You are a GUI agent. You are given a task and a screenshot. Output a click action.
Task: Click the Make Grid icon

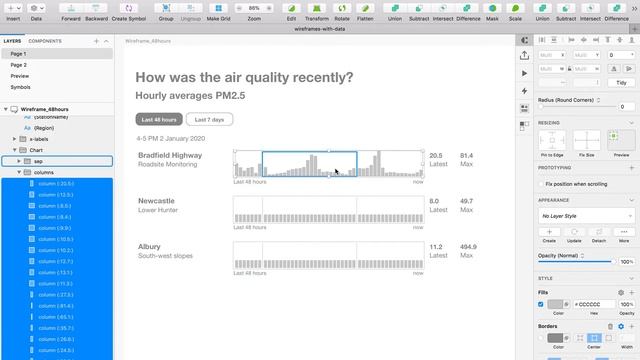click(218, 8)
